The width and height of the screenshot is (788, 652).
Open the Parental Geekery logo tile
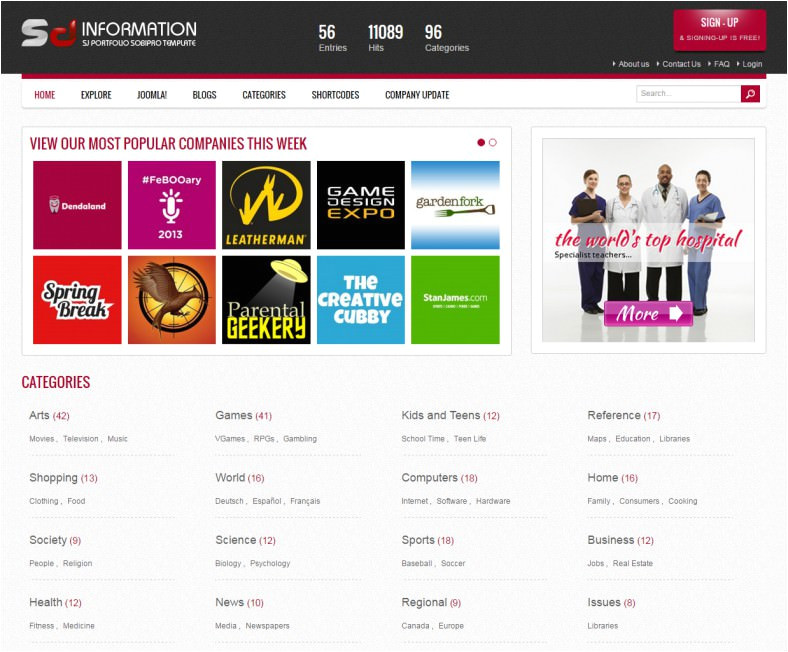[x=266, y=300]
